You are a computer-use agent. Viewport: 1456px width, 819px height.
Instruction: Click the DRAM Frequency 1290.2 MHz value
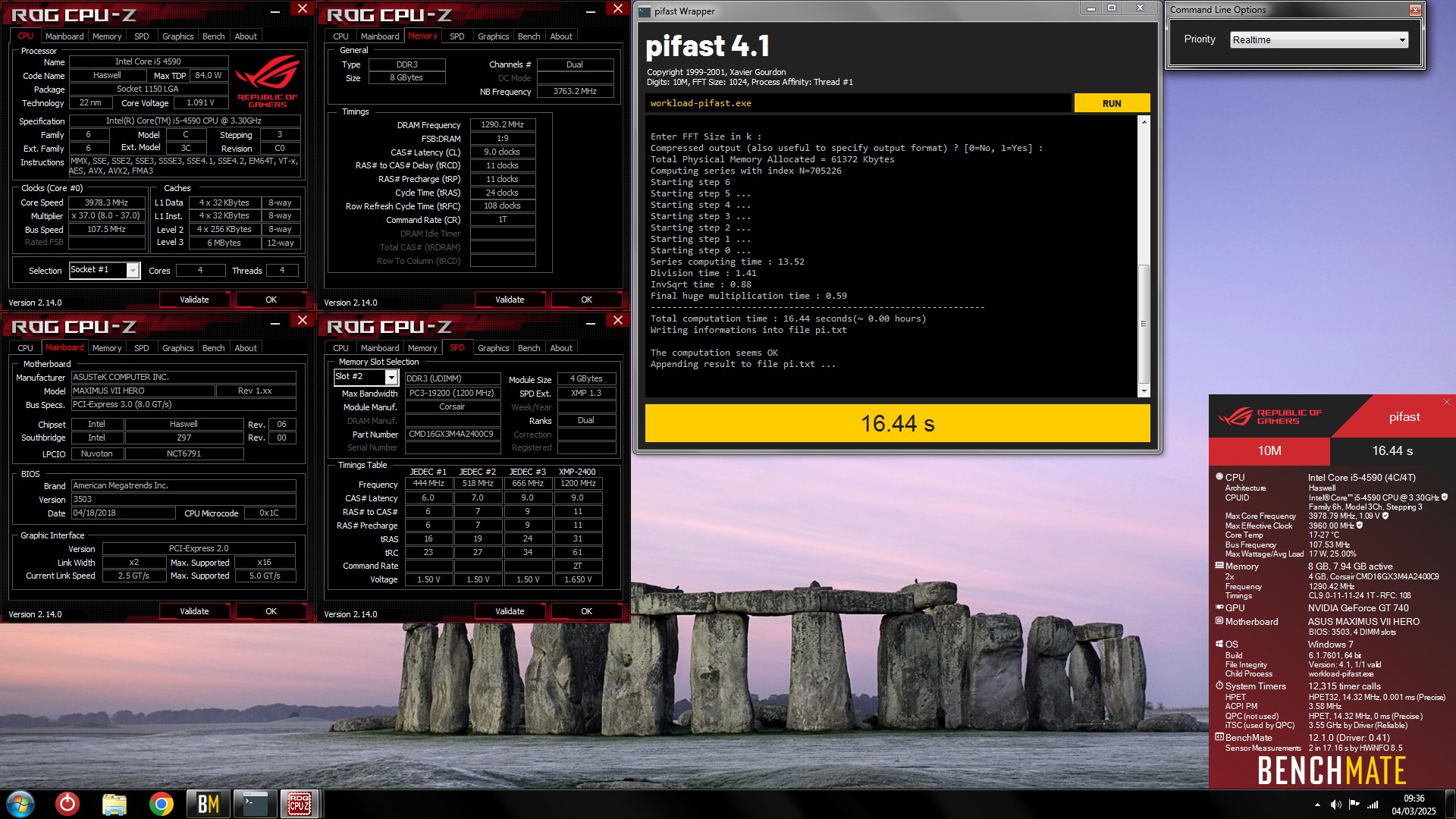point(502,124)
